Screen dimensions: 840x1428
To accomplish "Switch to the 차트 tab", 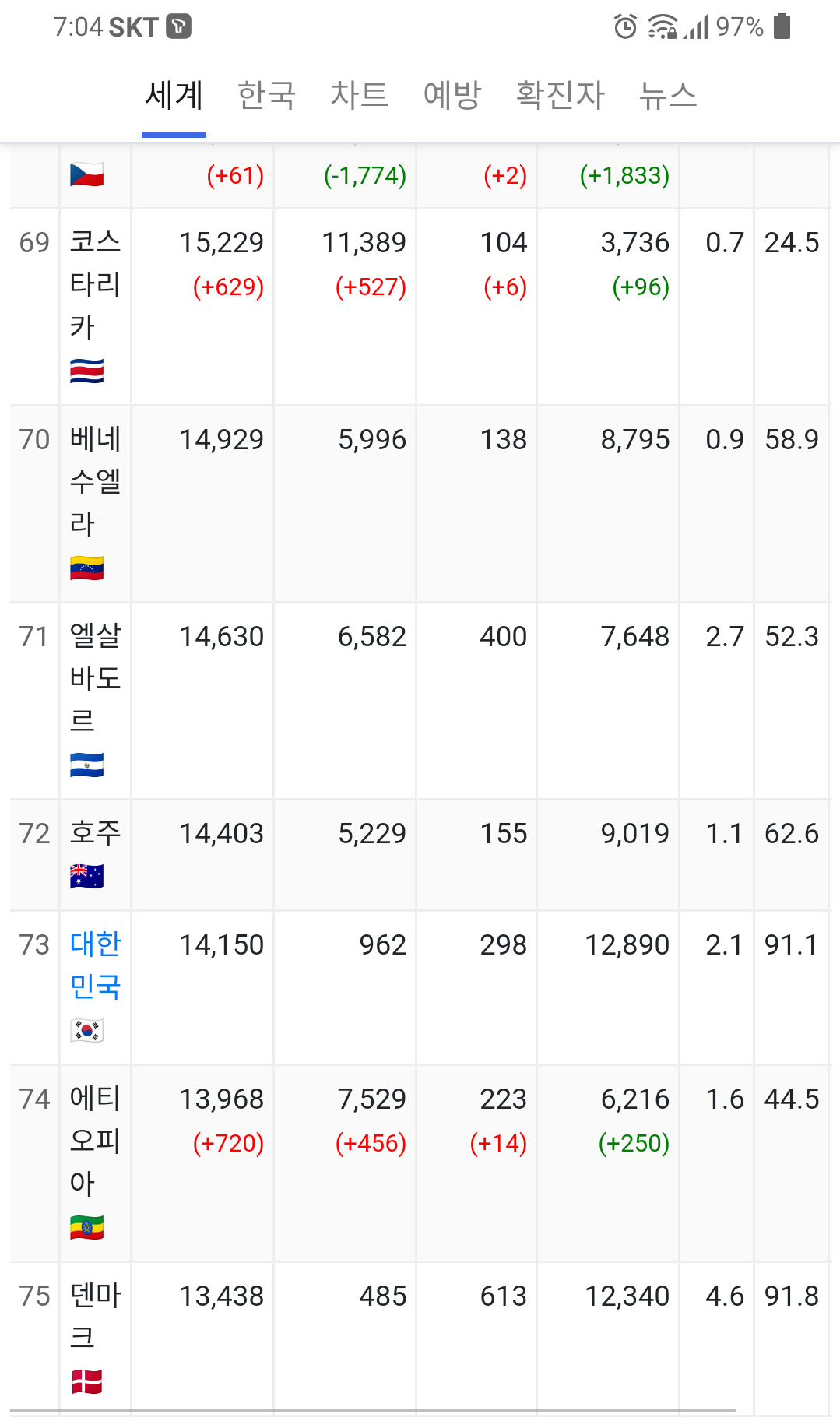I will pyautogui.click(x=359, y=96).
